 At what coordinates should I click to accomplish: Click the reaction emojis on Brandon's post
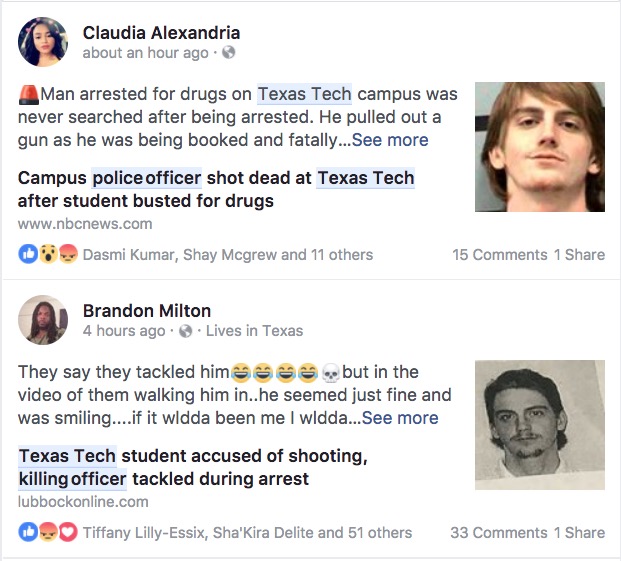coord(48,532)
